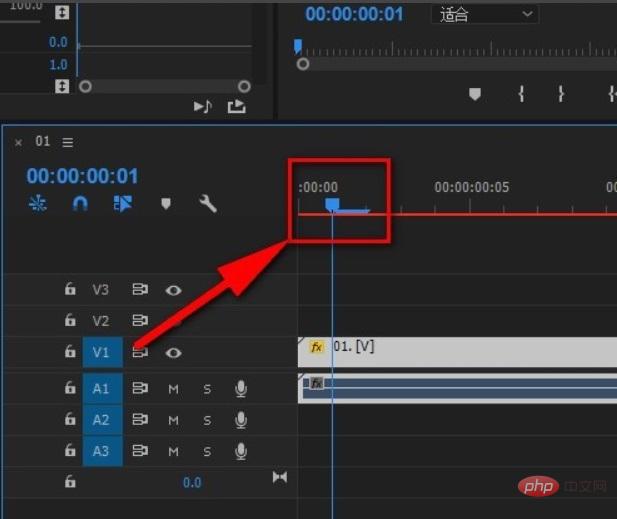Toggle insert sequences as nests option
The image size is (617, 519).
coord(38,204)
